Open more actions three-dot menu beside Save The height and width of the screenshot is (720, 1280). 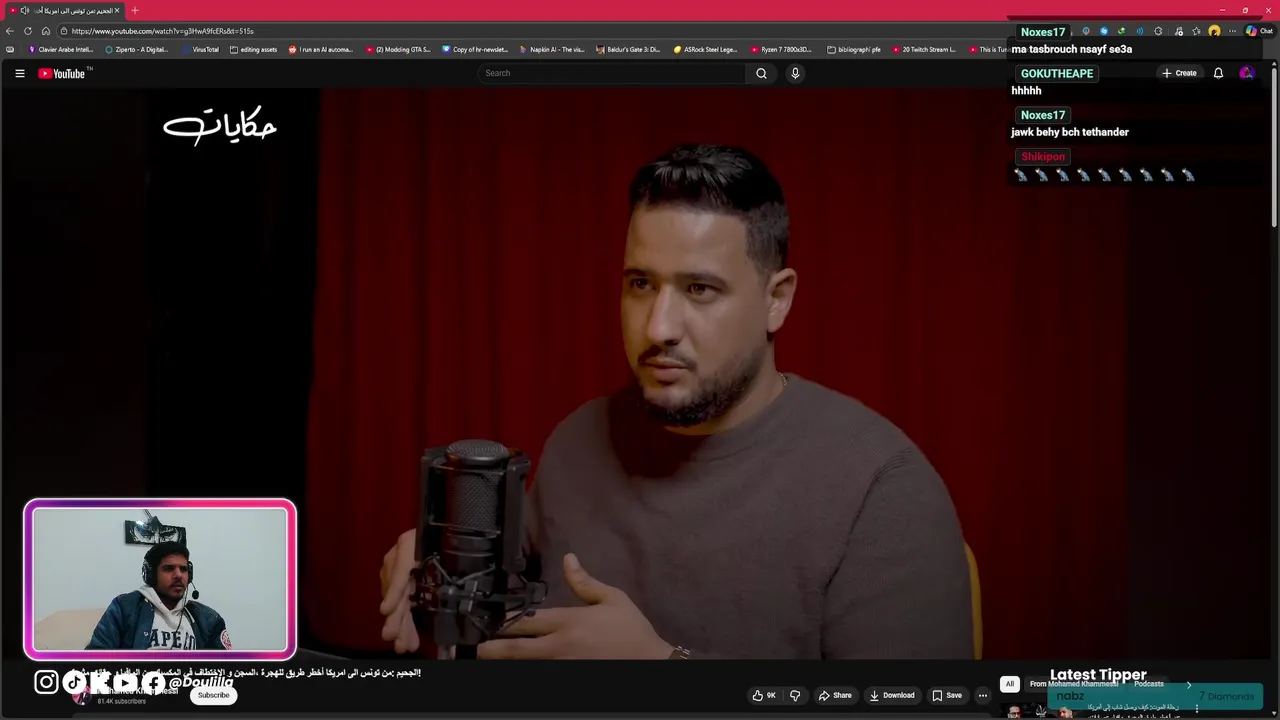pos(983,695)
